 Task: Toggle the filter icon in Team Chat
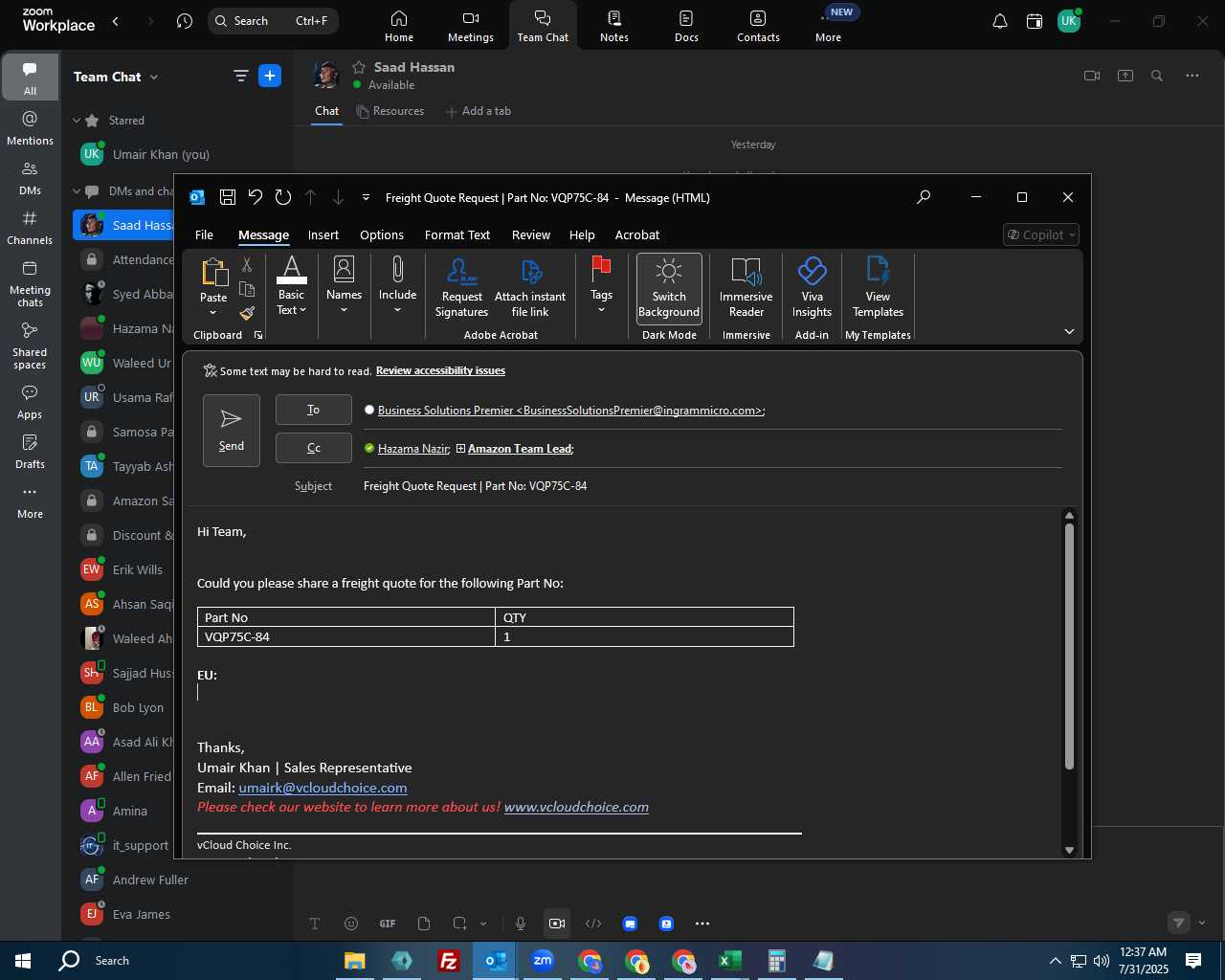tap(240, 76)
